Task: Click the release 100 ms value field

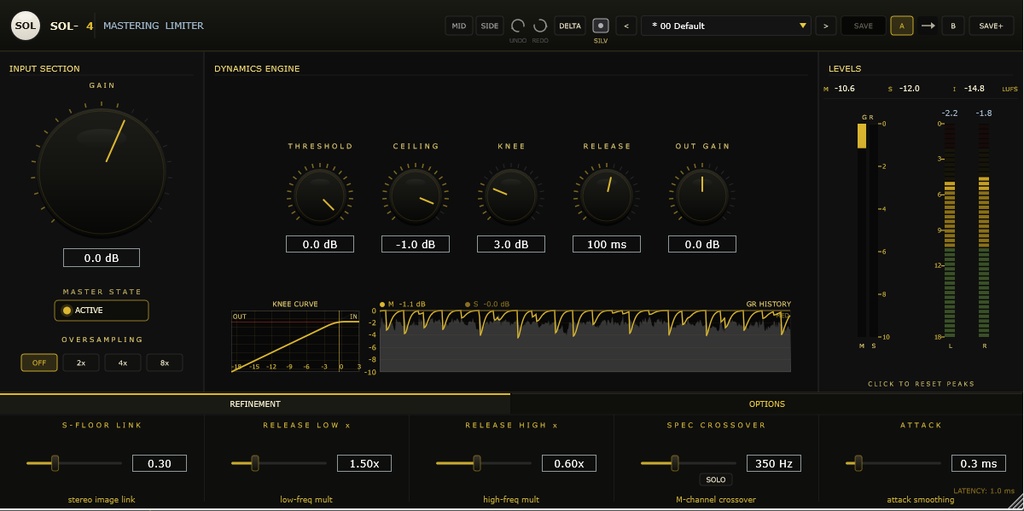Action: [607, 244]
